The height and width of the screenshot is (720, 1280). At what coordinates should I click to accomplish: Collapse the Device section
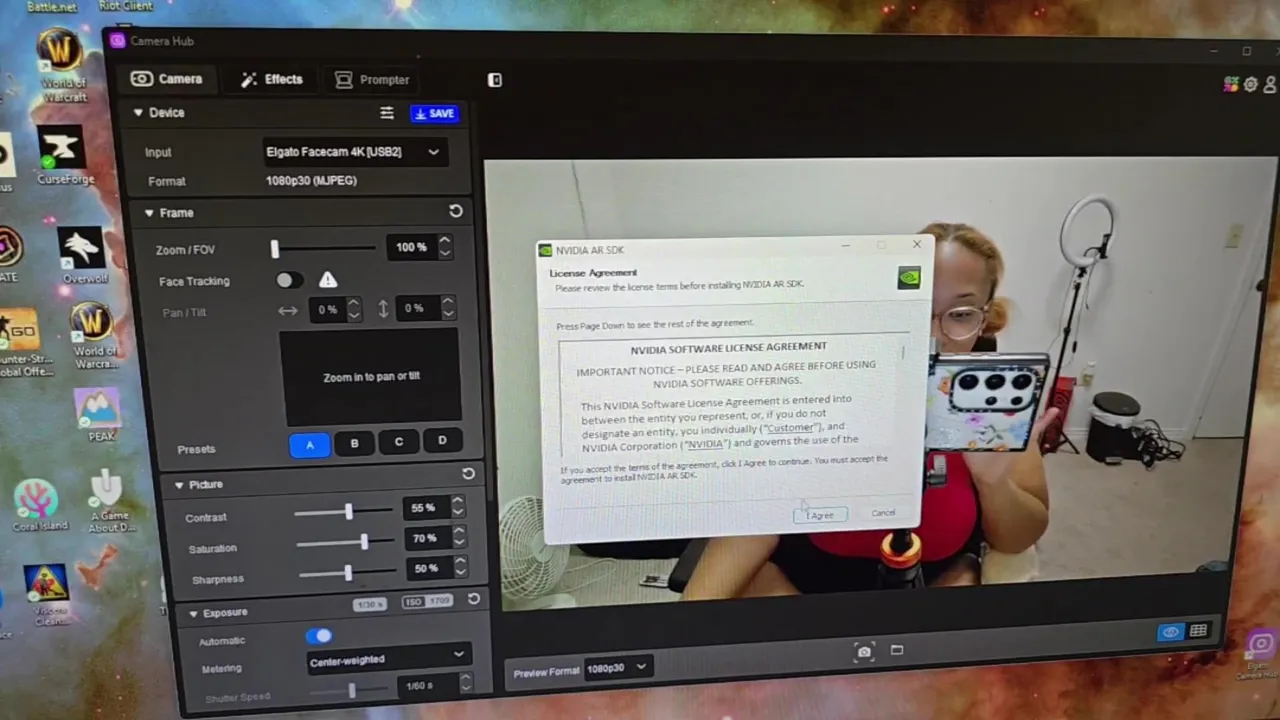[138, 112]
